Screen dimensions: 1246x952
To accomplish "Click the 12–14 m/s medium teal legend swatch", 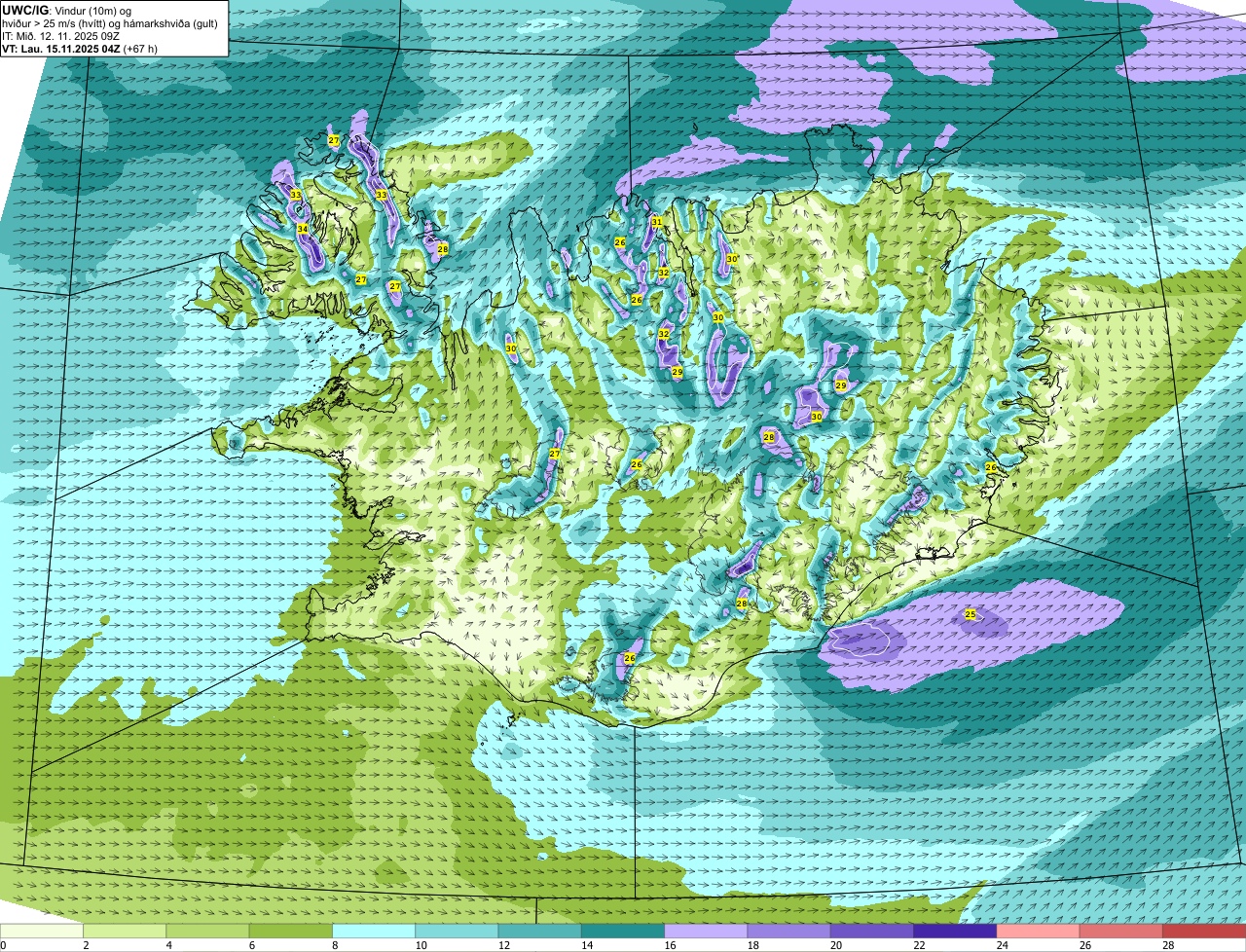I will [539, 931].
